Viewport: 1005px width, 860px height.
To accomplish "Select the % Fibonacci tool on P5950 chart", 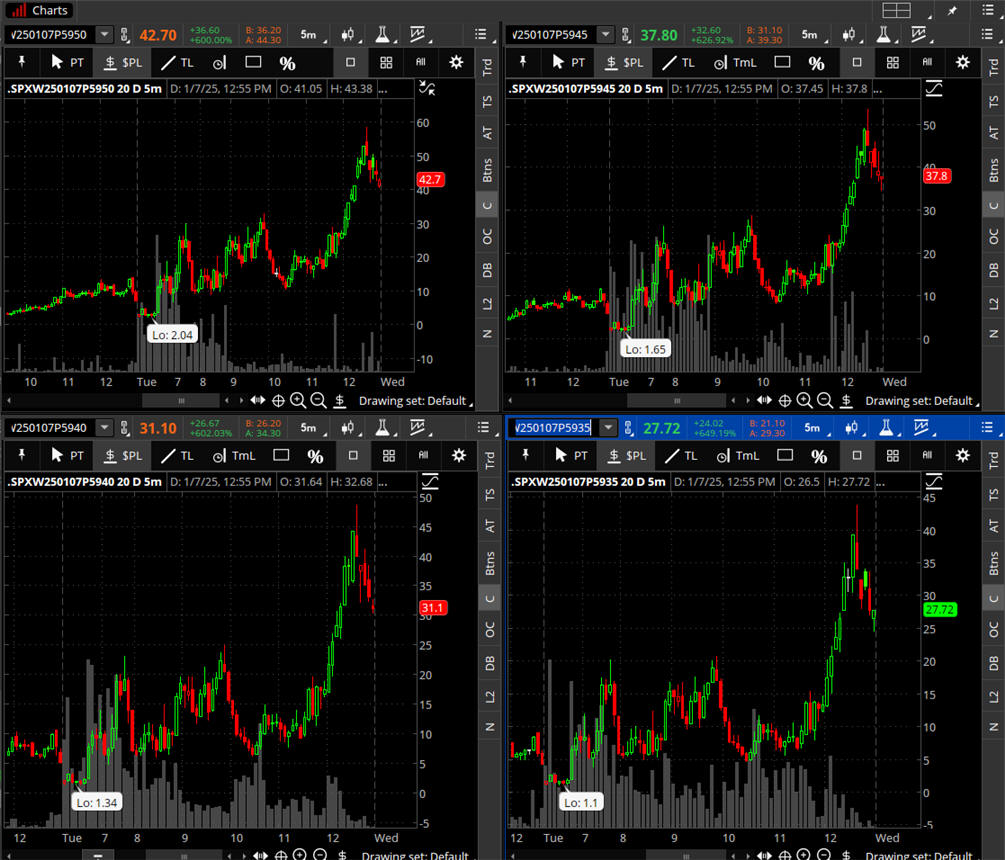I will click(287, 63).
